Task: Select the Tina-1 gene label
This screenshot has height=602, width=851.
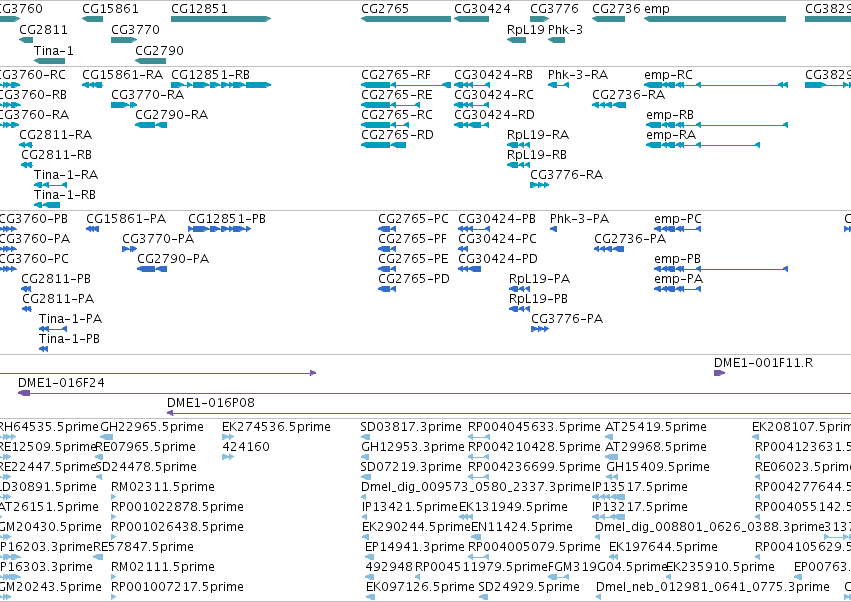Action: pos(54,50)
